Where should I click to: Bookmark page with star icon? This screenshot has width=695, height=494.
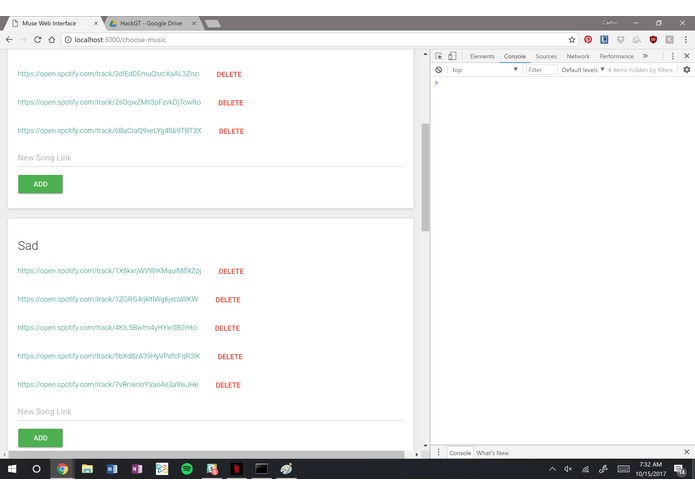pyautogui.click(x=572, y=39)
